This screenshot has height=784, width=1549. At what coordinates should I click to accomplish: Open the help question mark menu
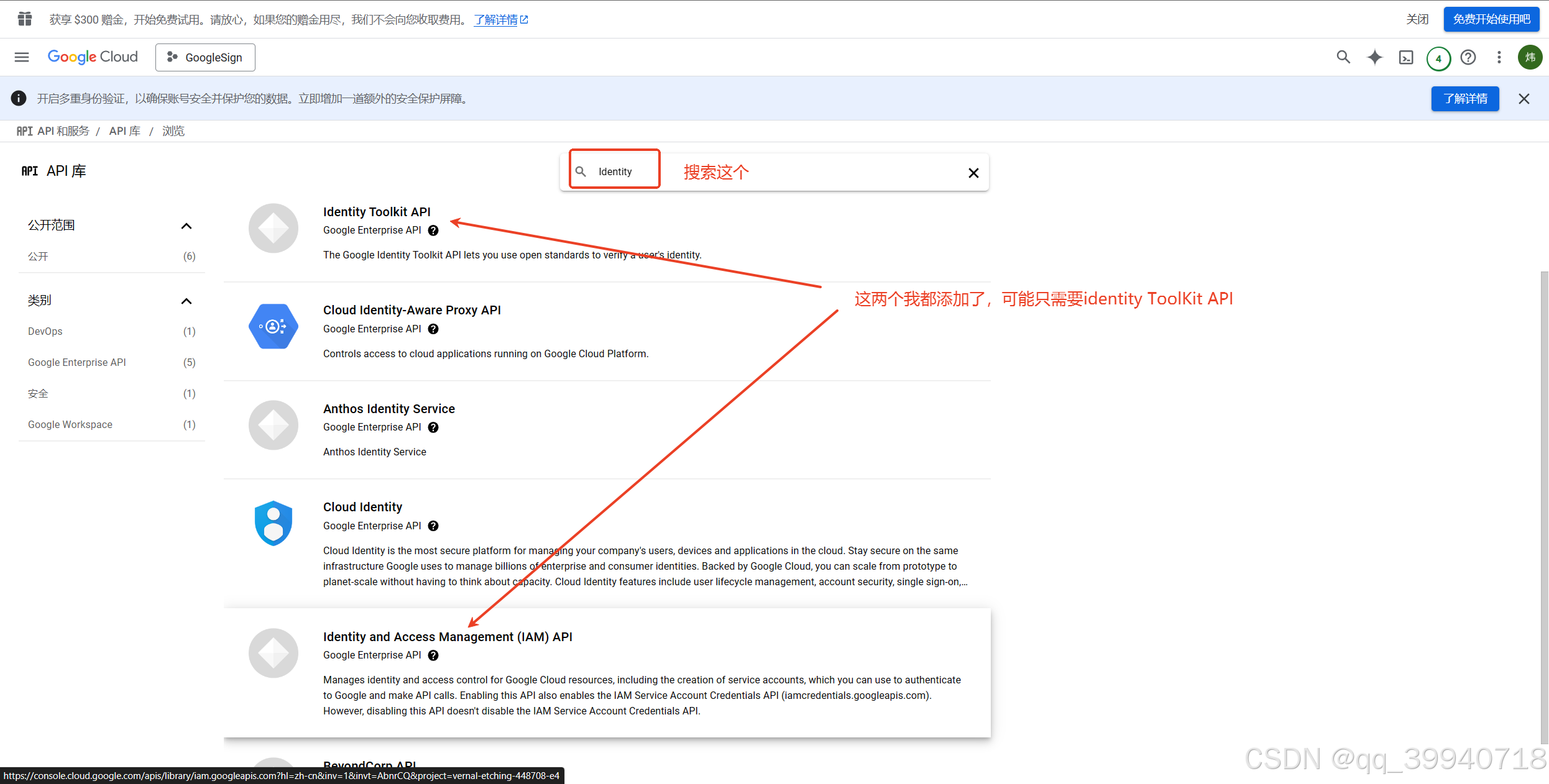[x=1468, y=57]
